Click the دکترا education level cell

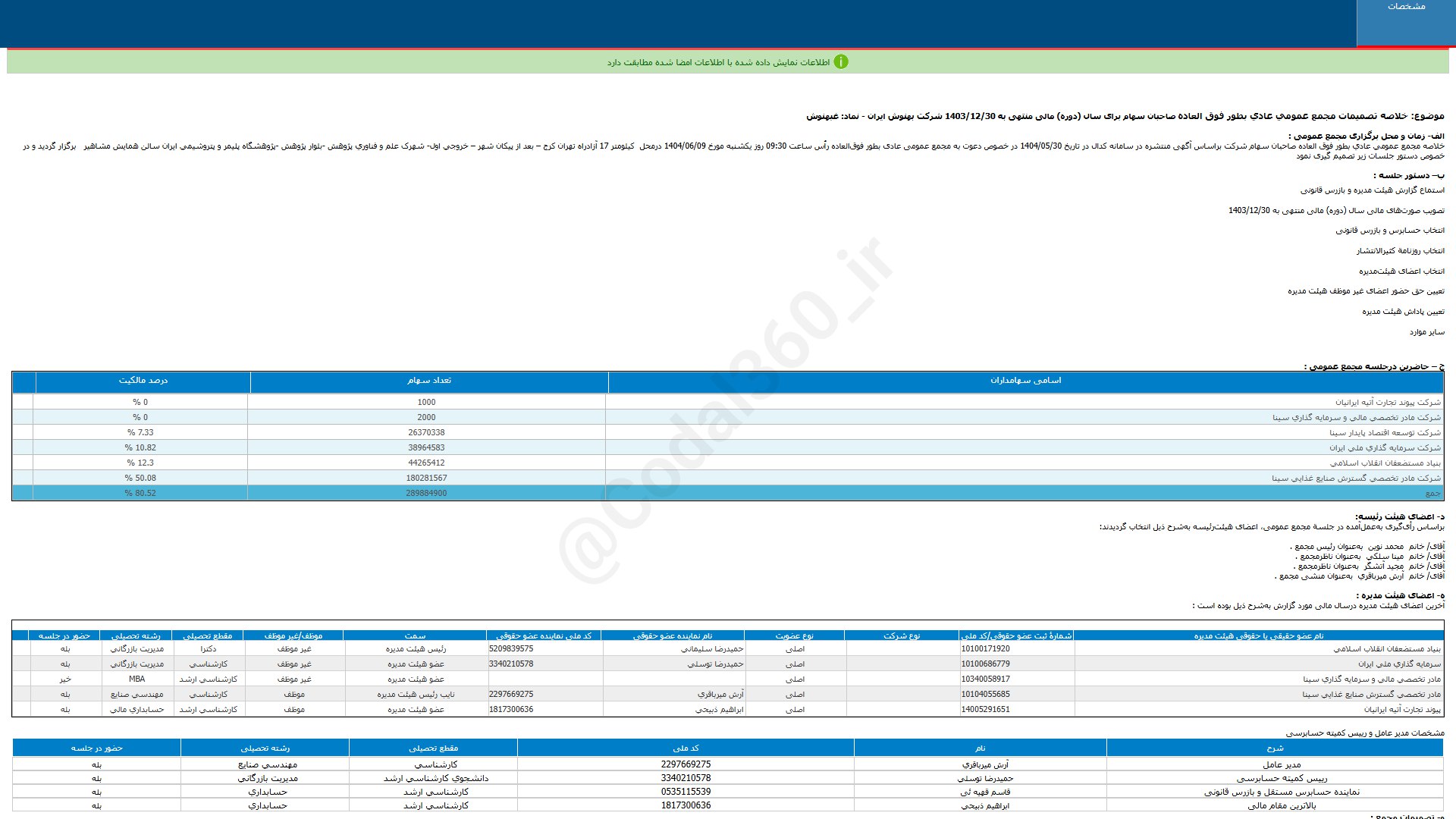pyautogui.click(x=208, y=649)
